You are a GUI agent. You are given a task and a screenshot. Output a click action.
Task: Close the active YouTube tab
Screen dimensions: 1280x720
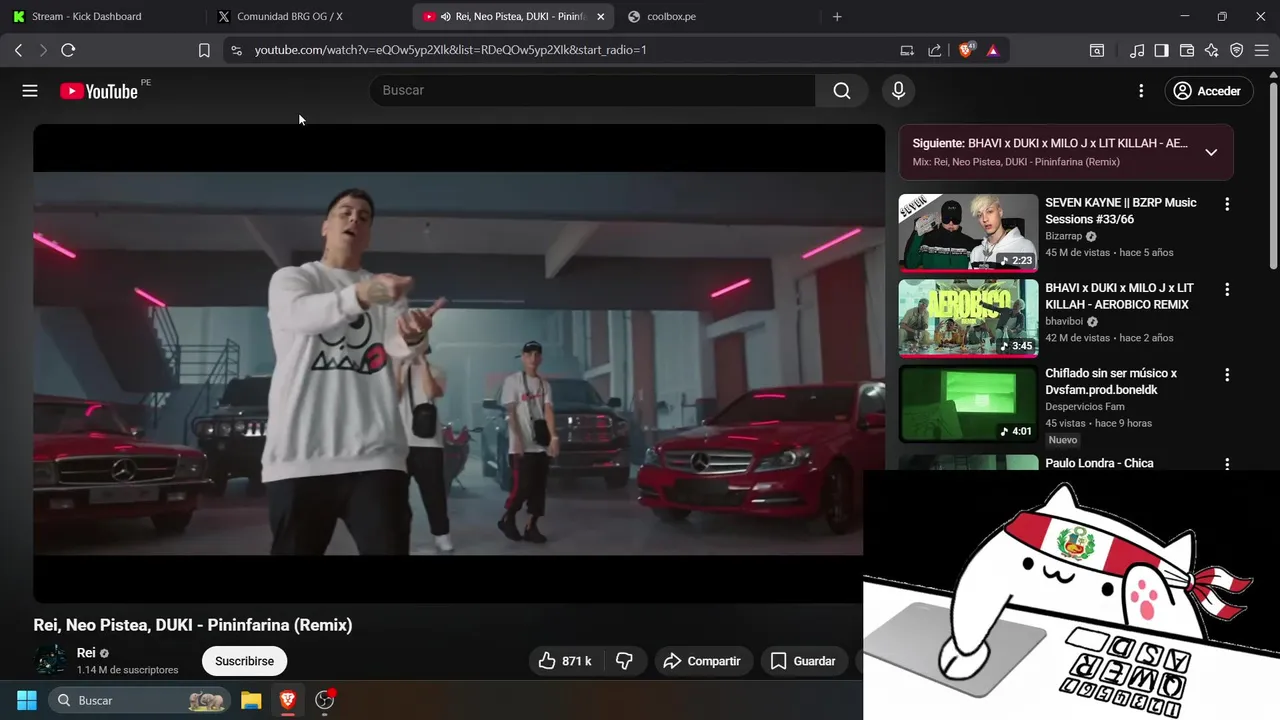click(600, 17)
